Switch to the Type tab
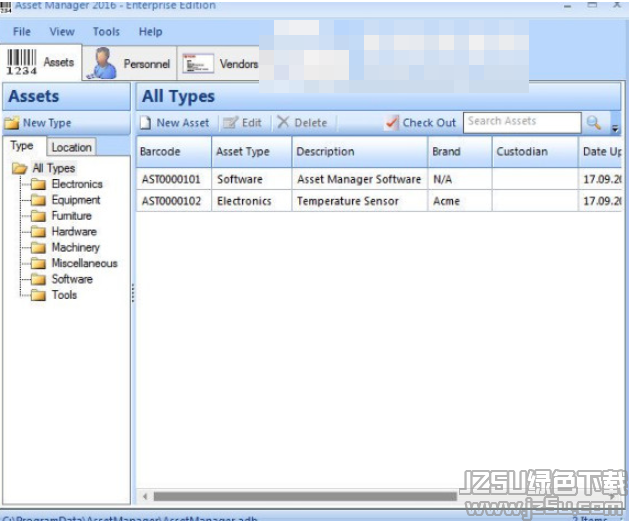The image size is (629, 521). [22, 146]
